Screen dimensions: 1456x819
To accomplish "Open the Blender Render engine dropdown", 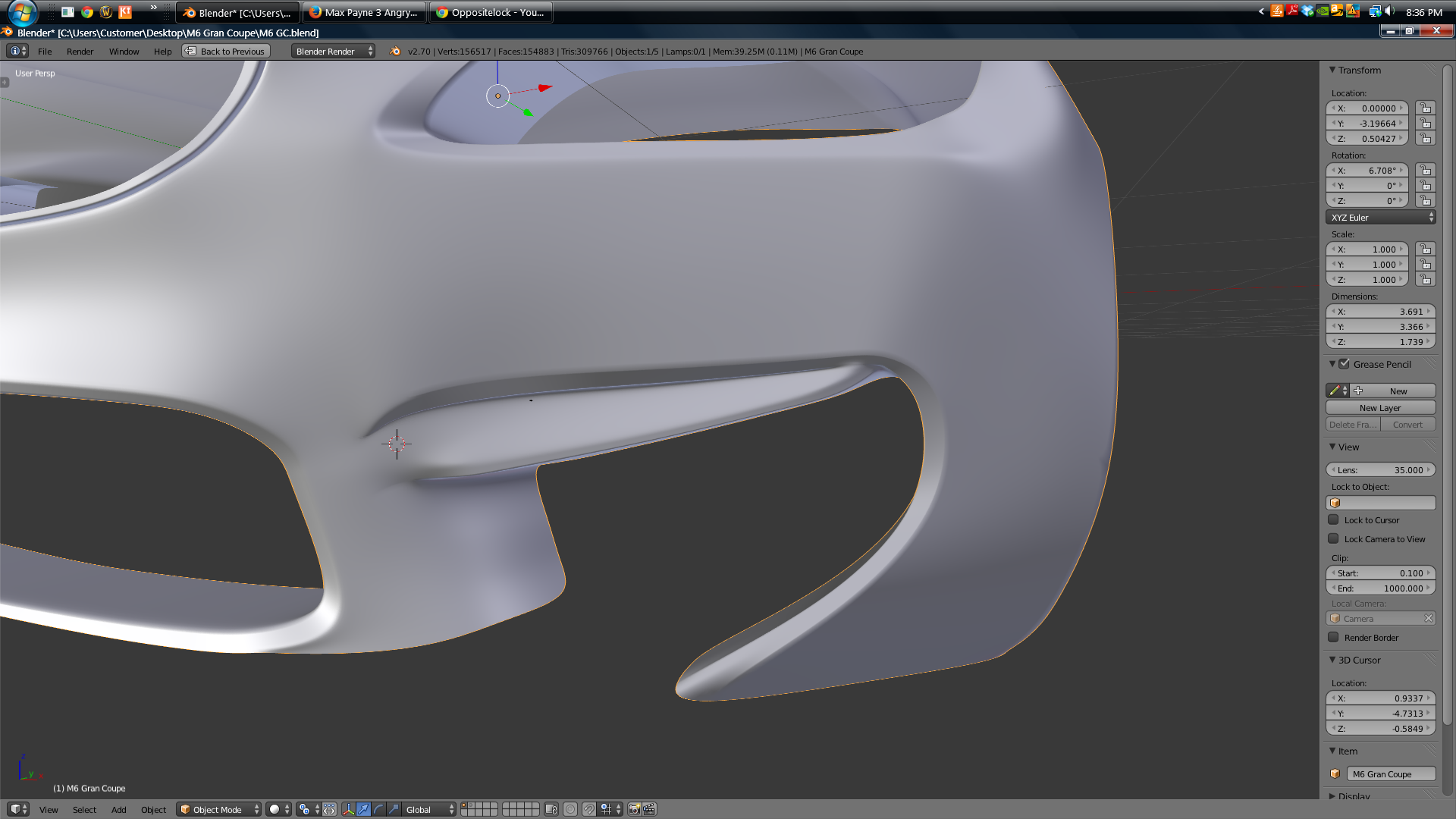I will coord(334,51).
